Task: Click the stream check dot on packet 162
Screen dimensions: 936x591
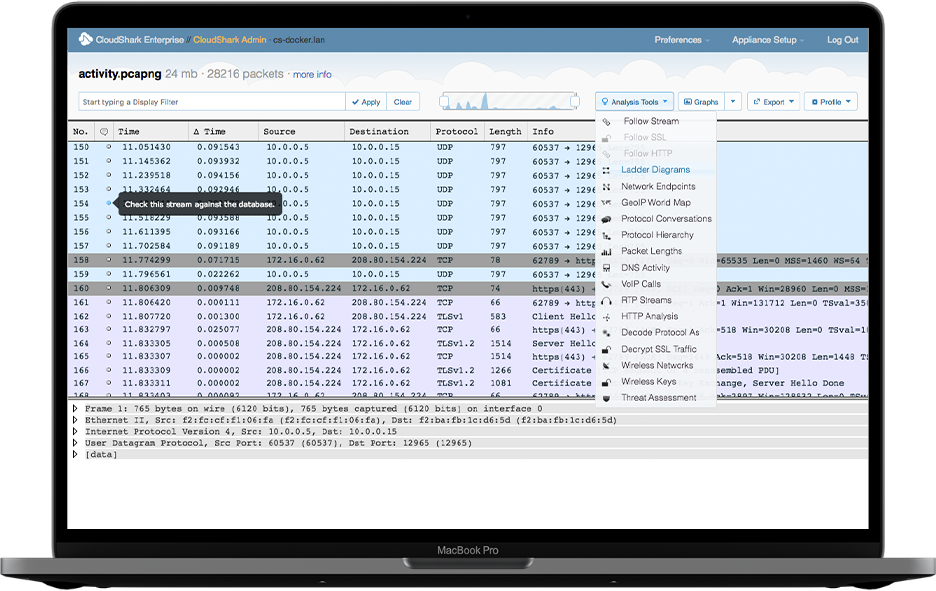Action: pos(109,316)
